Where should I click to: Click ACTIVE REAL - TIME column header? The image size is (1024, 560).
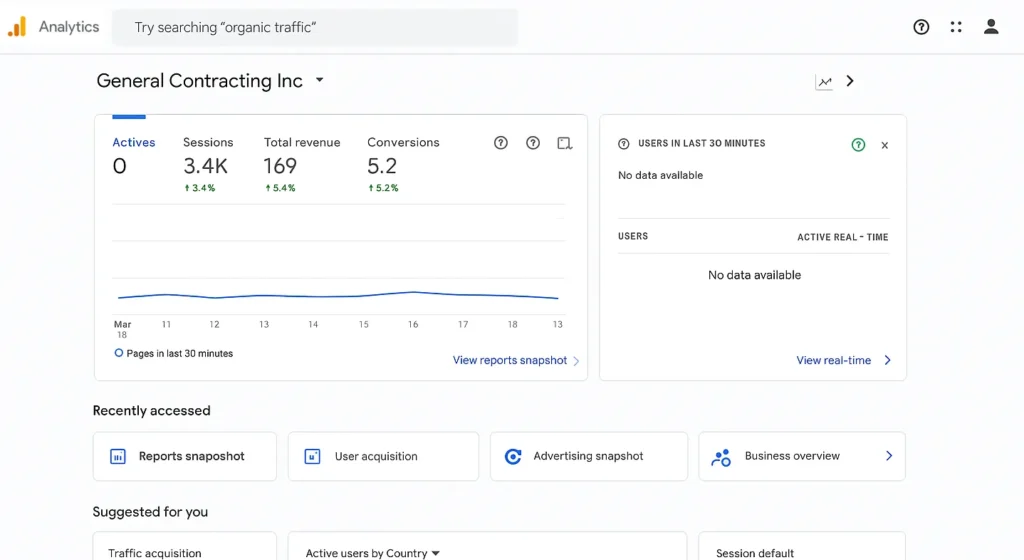pos(842,237)
